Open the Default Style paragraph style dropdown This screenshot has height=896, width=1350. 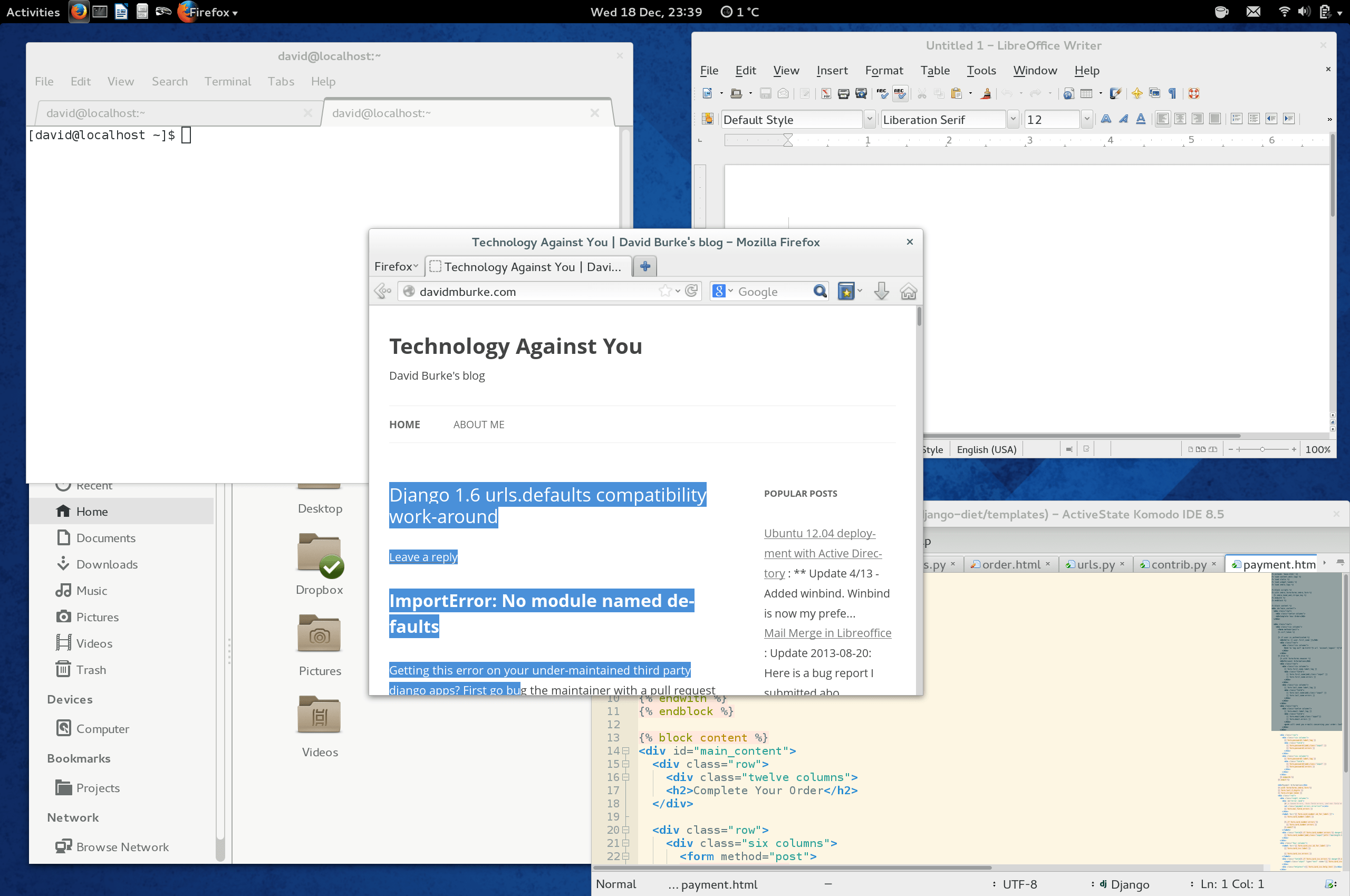click(x=869, y=119)
